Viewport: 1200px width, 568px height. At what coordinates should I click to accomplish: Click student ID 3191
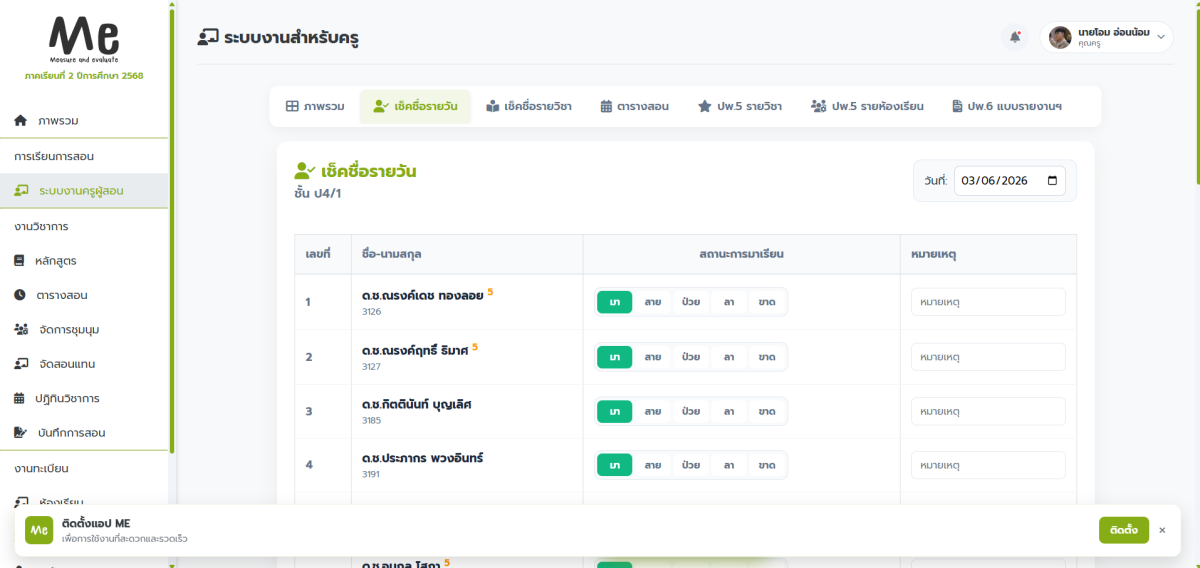pyautogui.click(x=372, y=475)
